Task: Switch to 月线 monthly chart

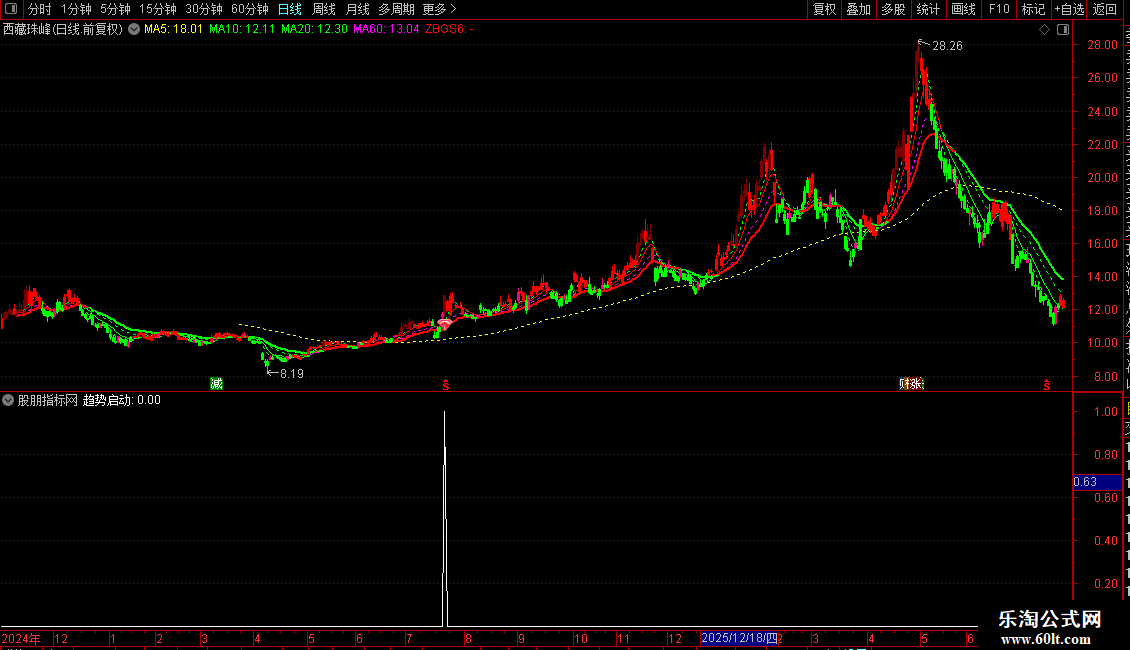Action: (357, 9)
